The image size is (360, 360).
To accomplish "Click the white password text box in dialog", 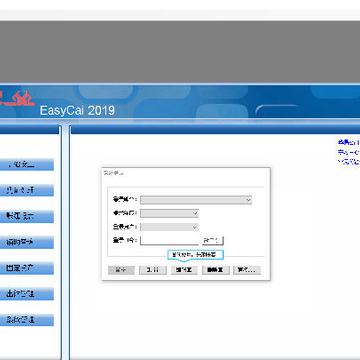I will 169,240.
